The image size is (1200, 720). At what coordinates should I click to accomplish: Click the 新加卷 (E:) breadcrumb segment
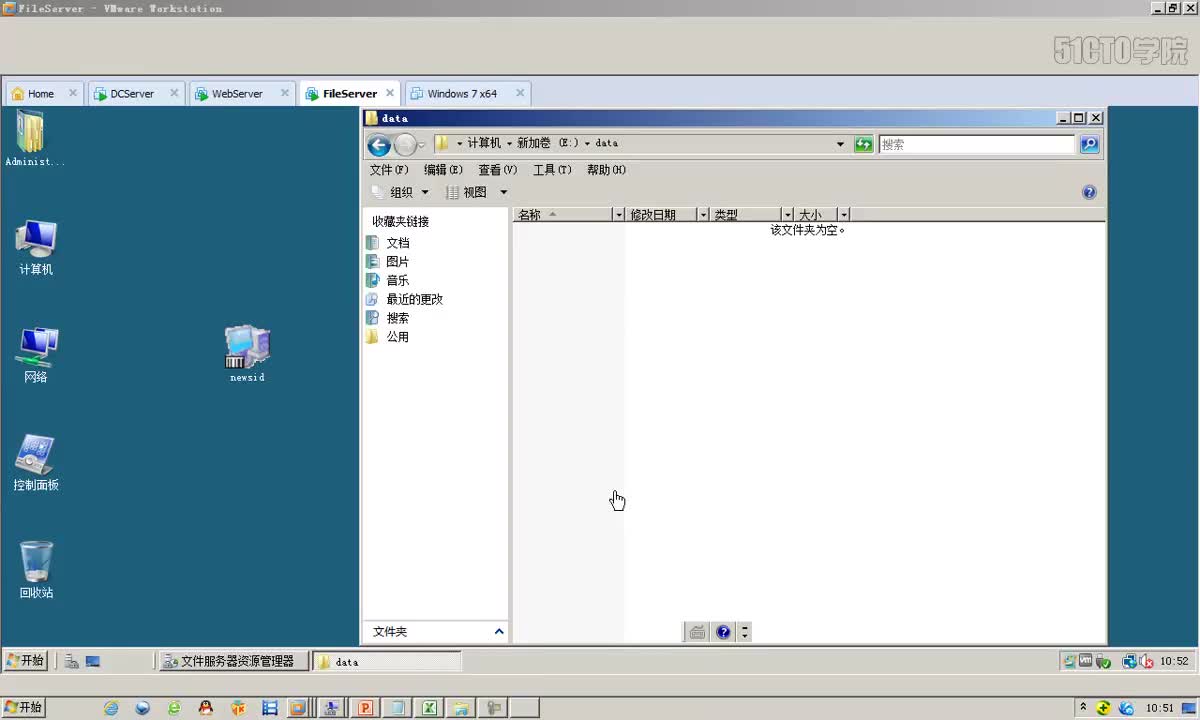[x=547, y=144]
